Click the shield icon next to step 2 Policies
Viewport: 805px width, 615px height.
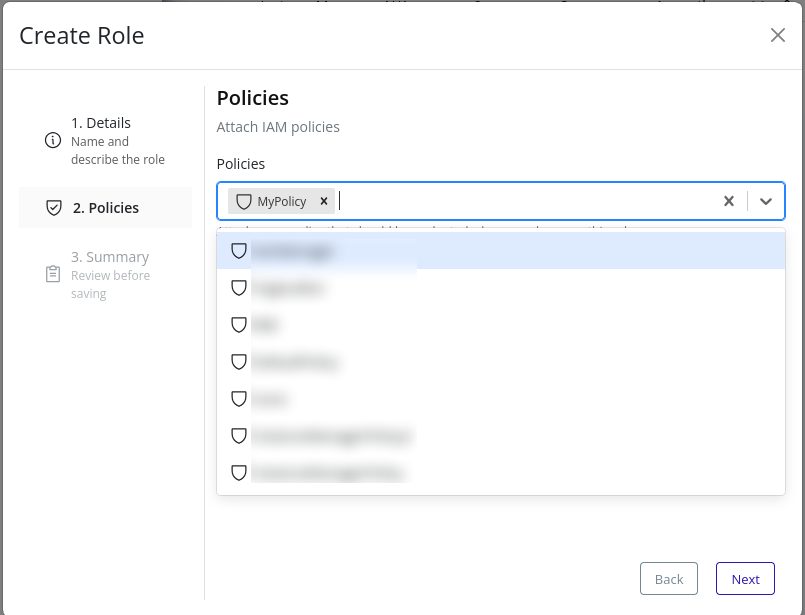pyautogui.click(x=53, y=207)
